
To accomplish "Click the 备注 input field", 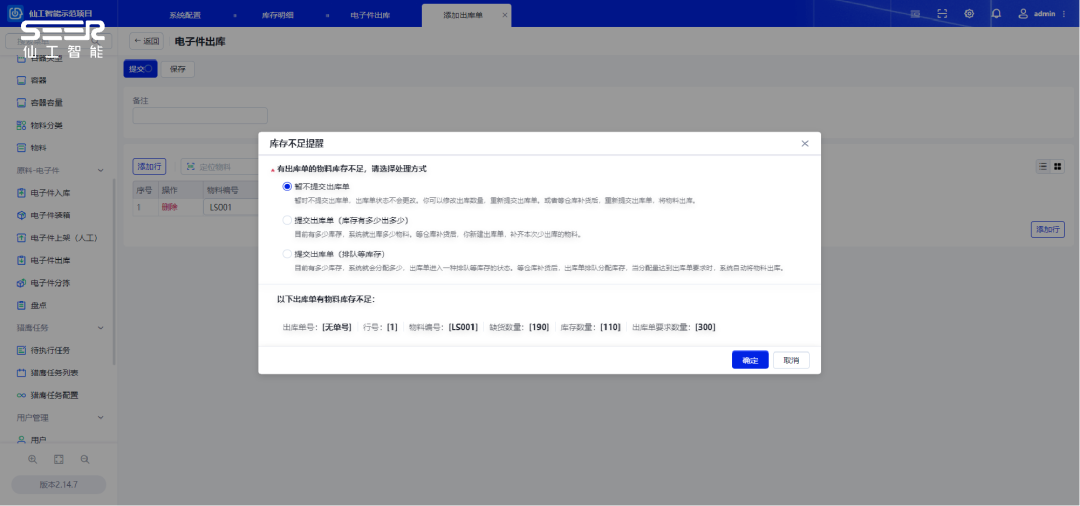I will pyautogui.click(x=200, y=115).
